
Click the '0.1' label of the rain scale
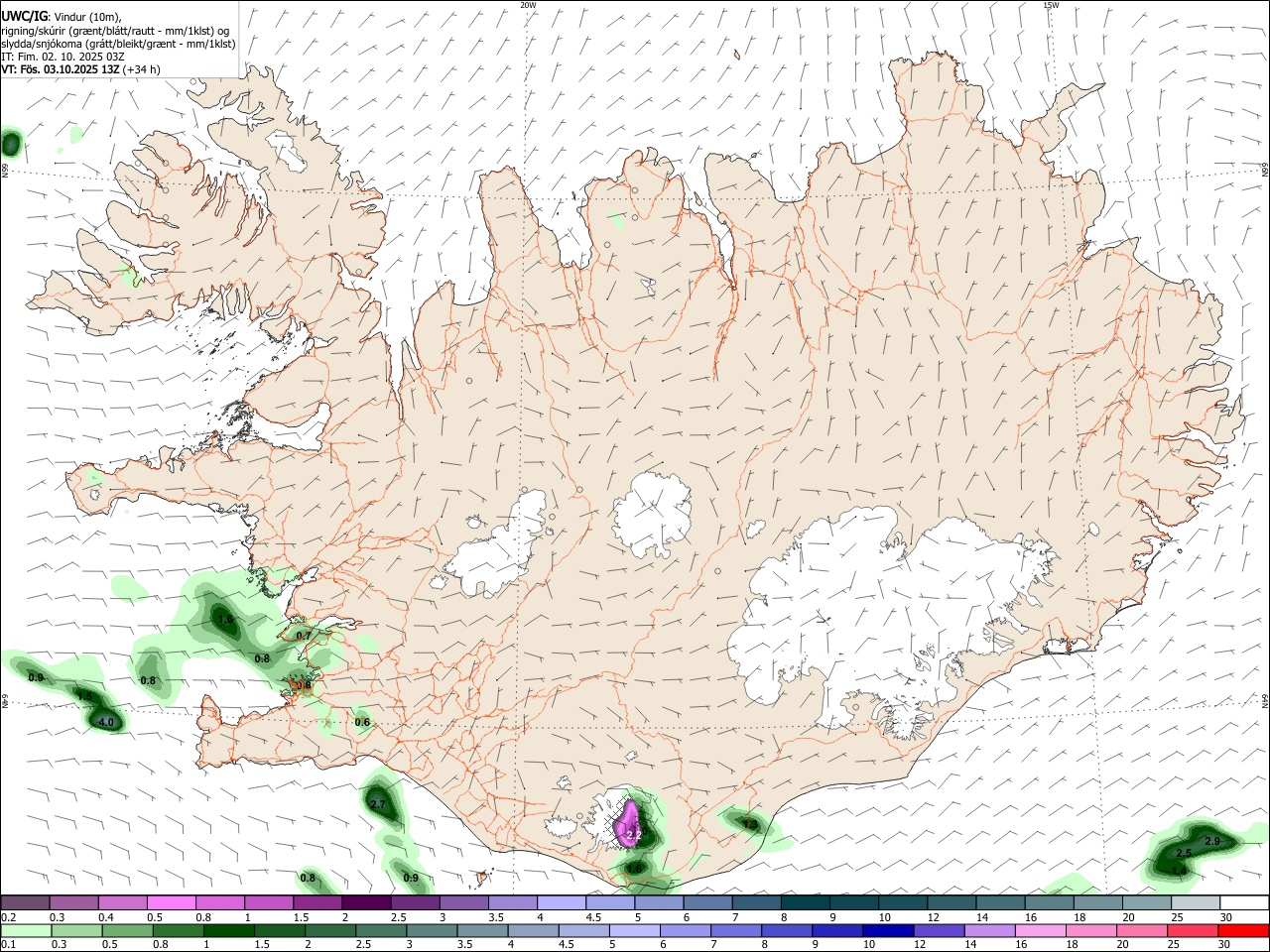coord(8,945)
